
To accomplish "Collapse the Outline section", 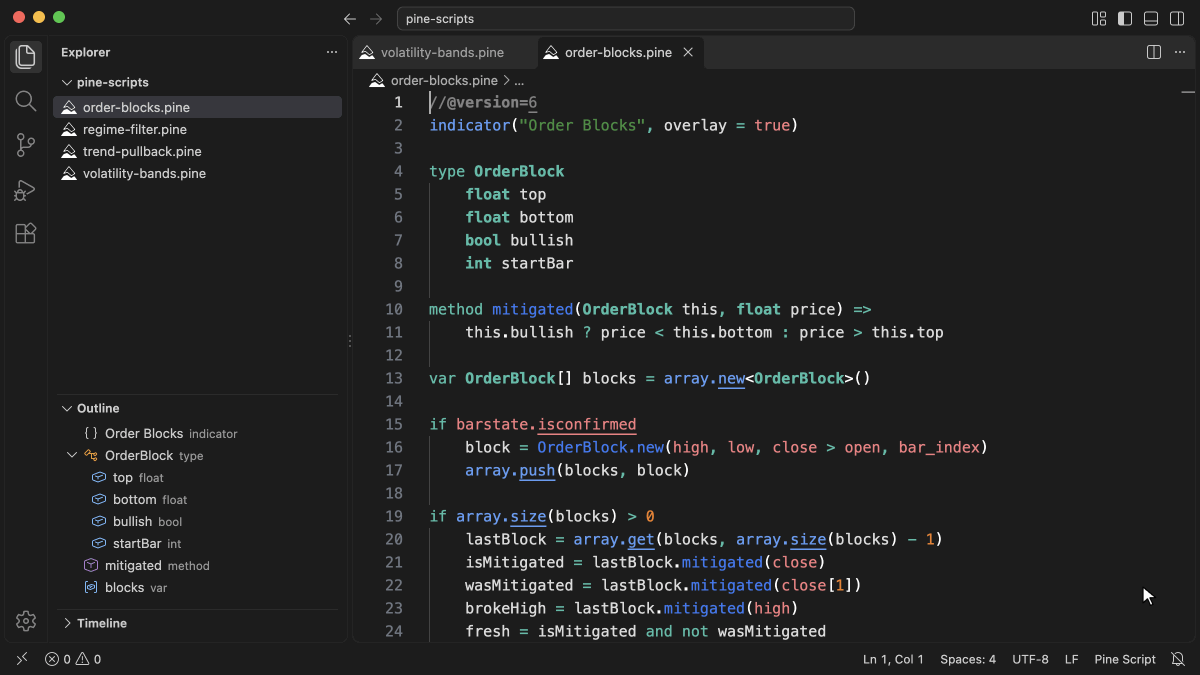I will pyautogui.click(x=198, y=408).
